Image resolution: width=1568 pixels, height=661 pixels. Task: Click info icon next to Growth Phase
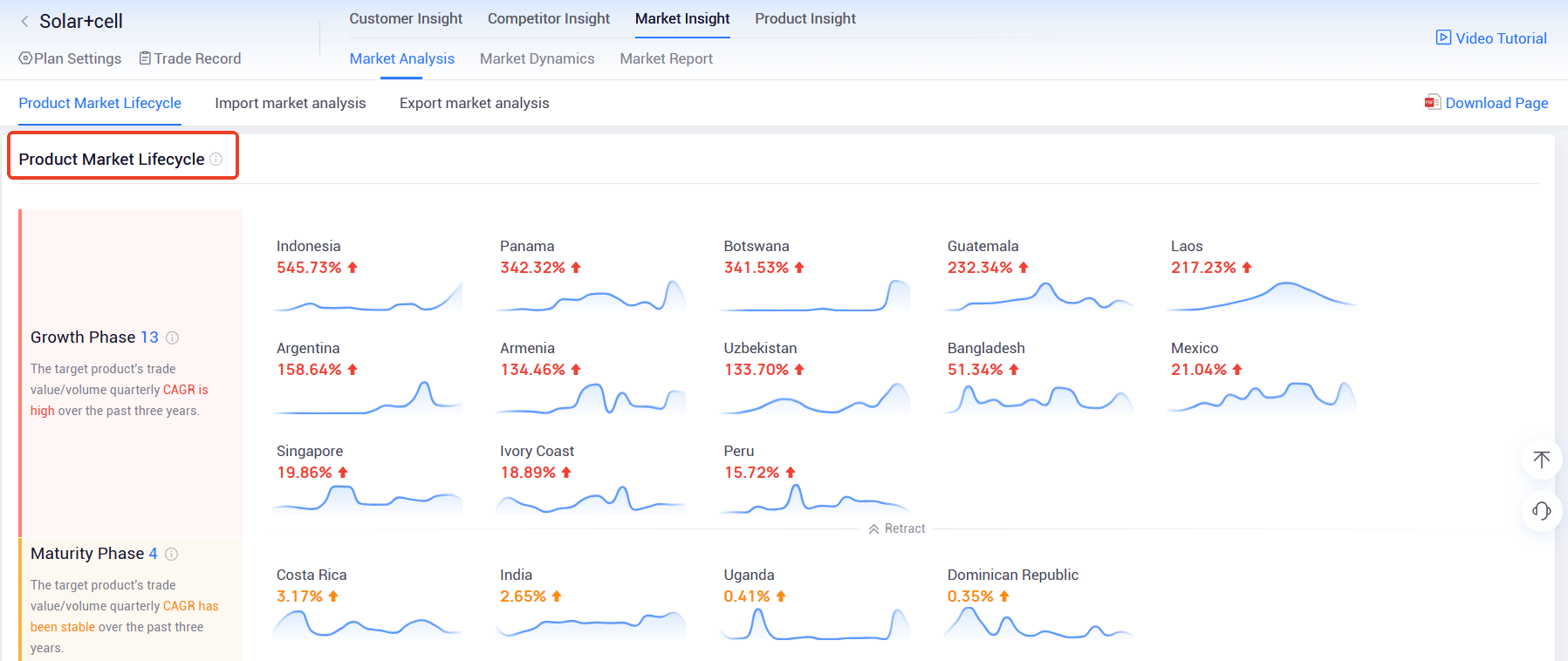click(172, 337)
